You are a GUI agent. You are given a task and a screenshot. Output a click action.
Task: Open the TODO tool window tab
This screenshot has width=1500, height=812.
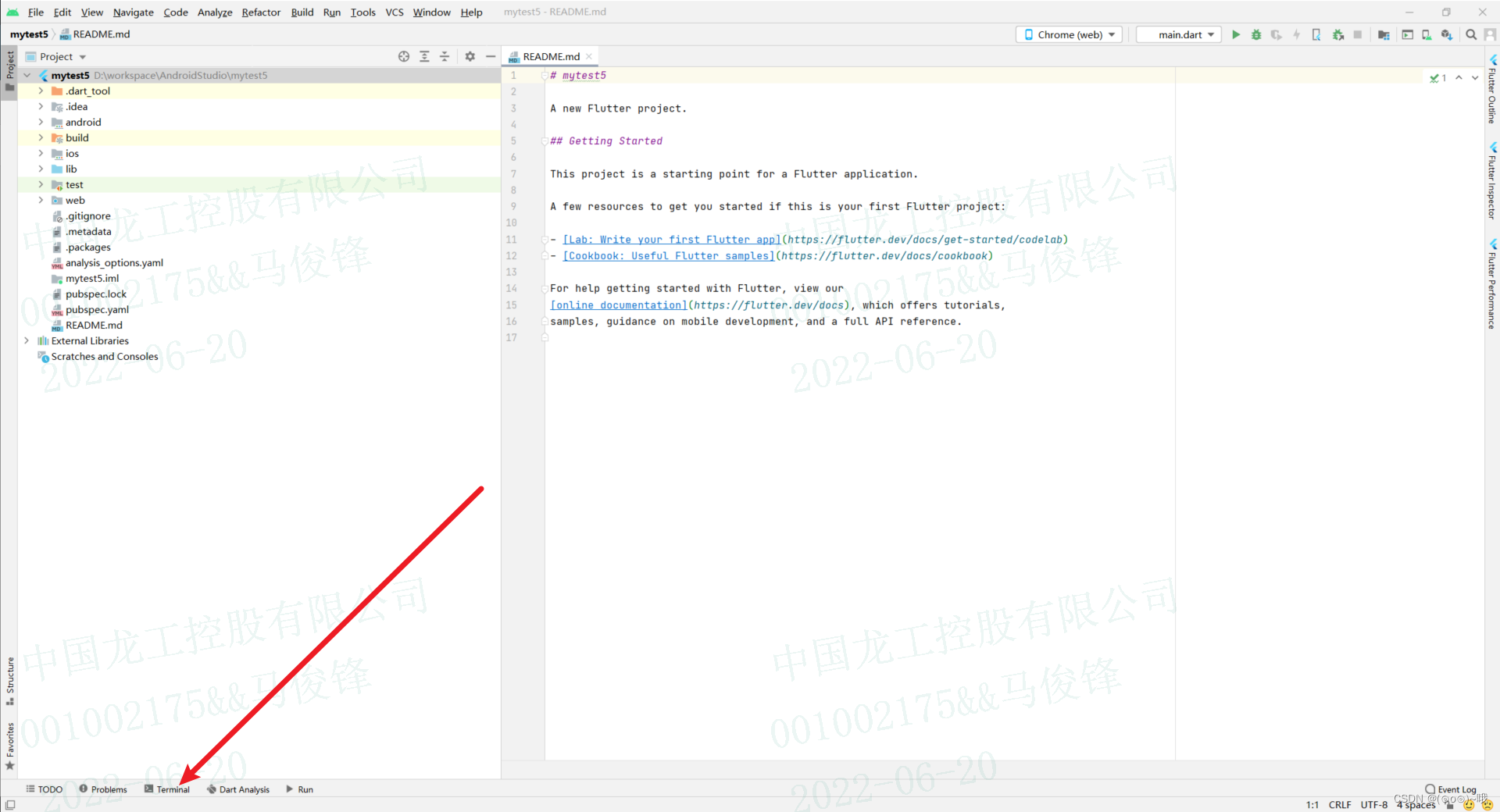(x=45, y=789)
